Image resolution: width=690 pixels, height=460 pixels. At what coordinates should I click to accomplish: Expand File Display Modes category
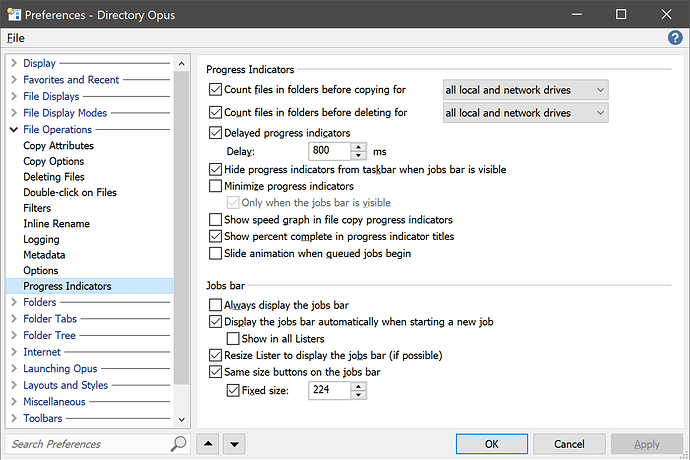(x=14, y=113)
